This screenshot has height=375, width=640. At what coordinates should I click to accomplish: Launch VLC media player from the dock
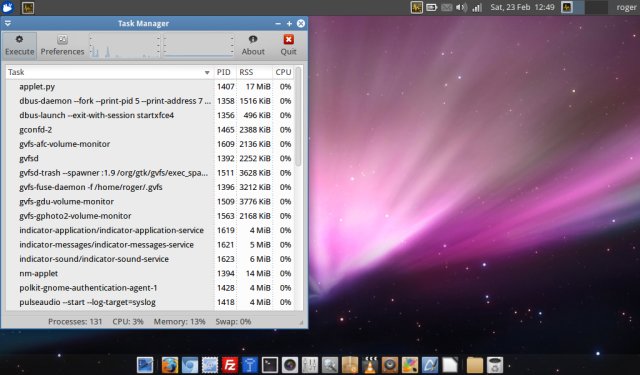(x=370, y=365)
